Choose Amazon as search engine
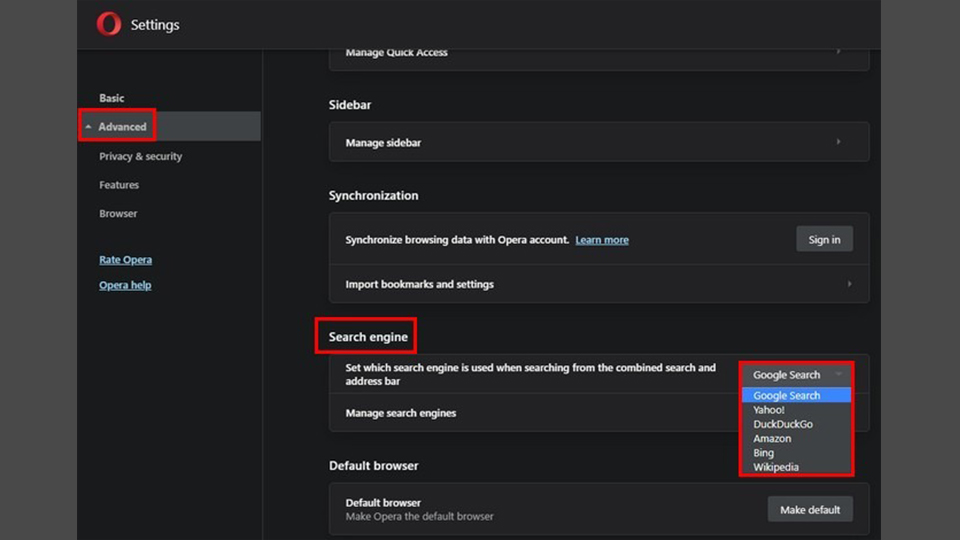Viewport: 960px width, 540px height. point(796,438)
